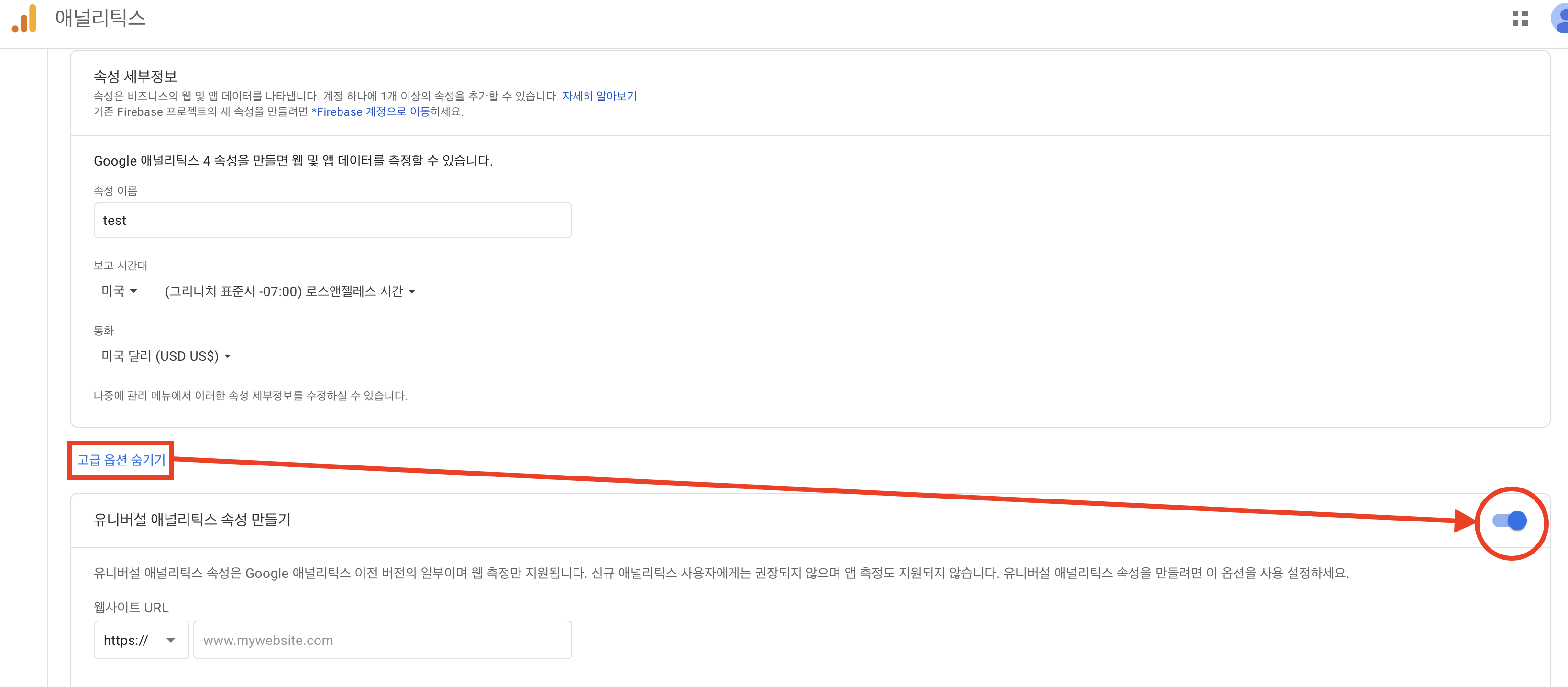This screenshot has height=687, width=1568.
Task: Open the Google apps grid launcher
Action: pos(1521,19)
